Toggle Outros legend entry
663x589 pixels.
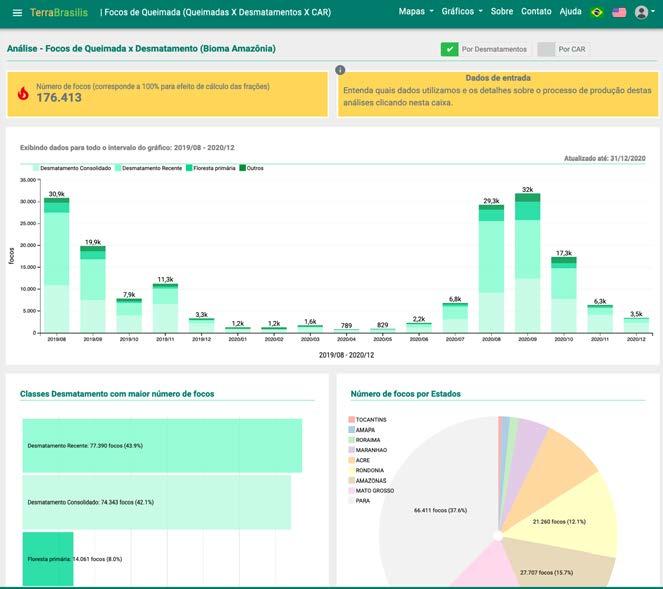coord(252,168)
